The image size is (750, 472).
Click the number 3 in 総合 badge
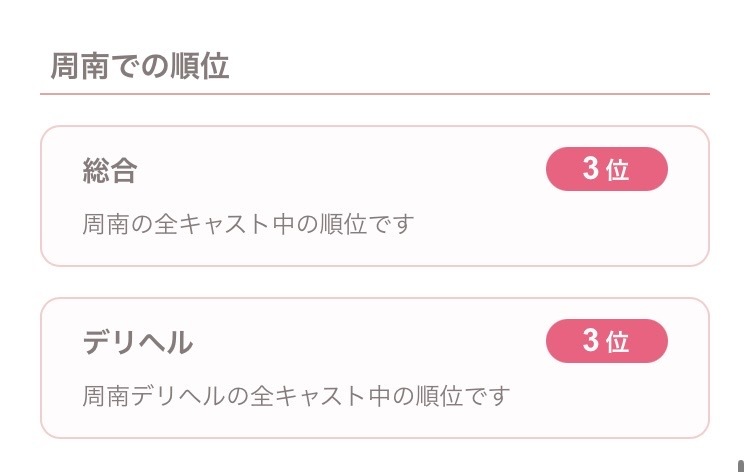coord(590,169)
